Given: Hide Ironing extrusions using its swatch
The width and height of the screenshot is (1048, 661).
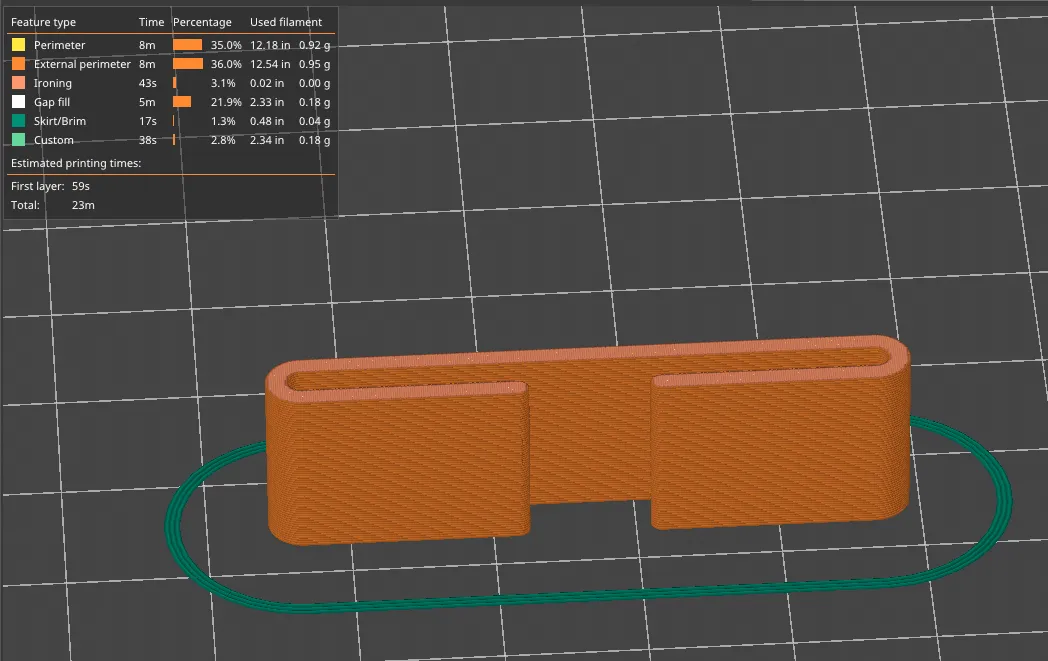Looking at the screenshot, I should pyautogui.click(x=17, y=82).
